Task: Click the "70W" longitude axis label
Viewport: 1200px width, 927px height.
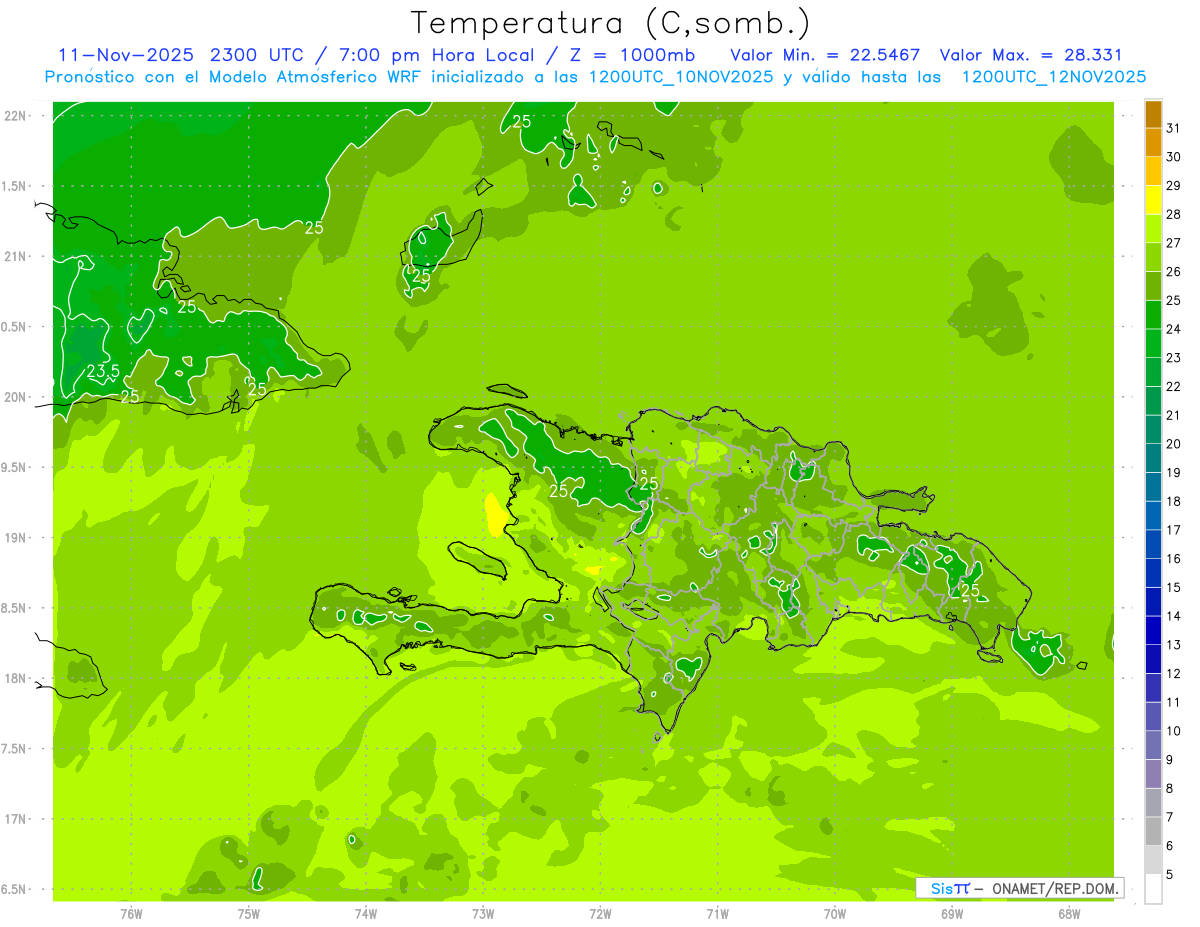Action: pyautogui.click(x=835, y=913)
